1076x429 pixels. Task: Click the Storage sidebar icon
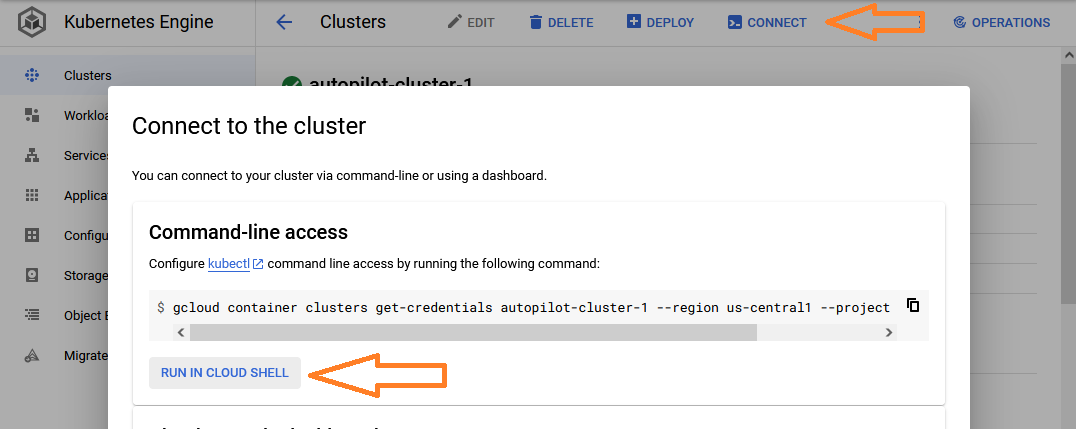pyautogui.click(x=32, y=275)
